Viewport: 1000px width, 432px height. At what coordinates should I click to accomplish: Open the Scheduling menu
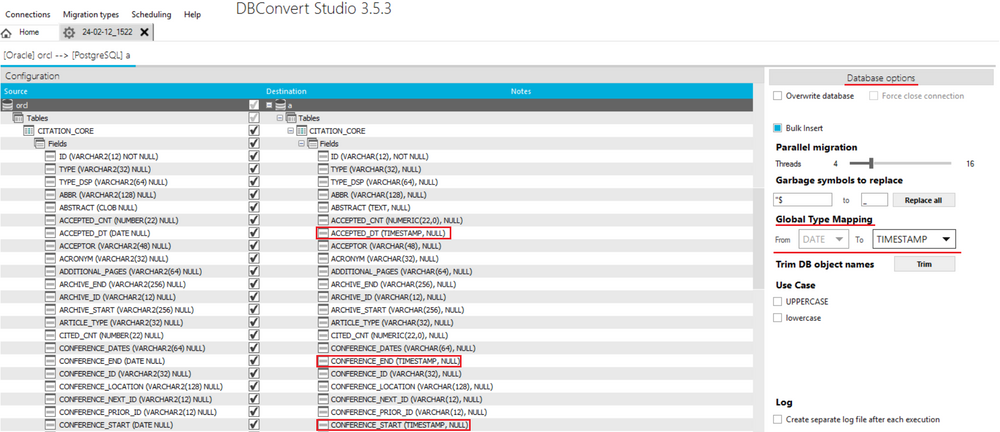click(x=151, y=15)
